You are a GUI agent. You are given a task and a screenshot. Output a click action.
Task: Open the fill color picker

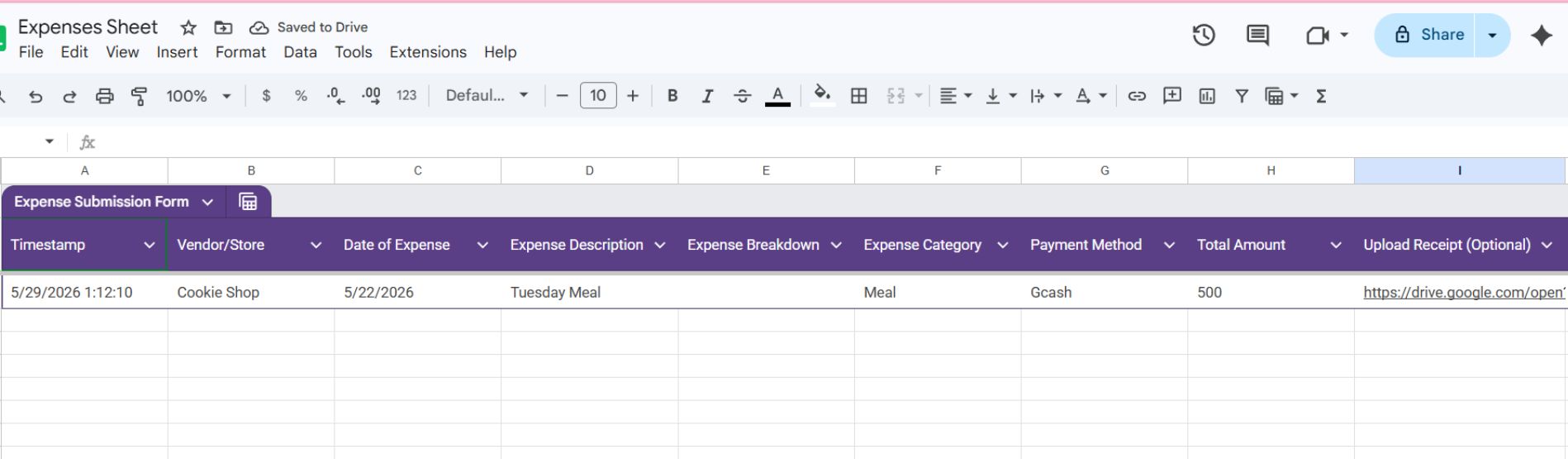point(822,96)
